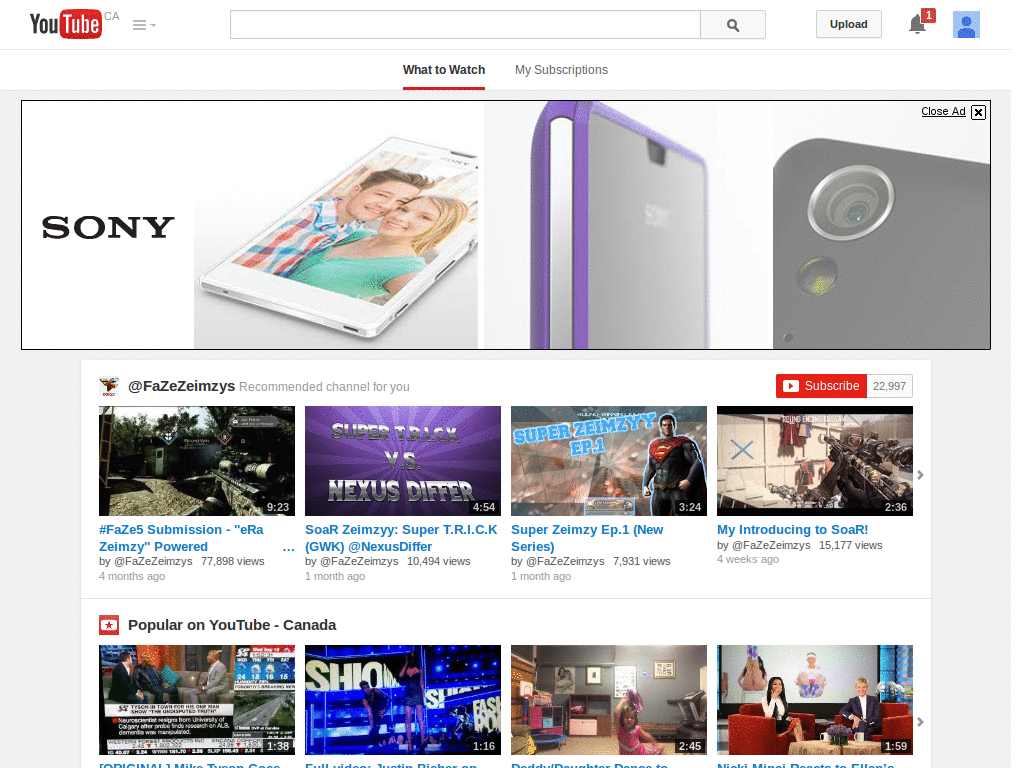
Task: Play the 2:36 Introducing to SoaR thumbnail
Action: (x=815, y=461)
